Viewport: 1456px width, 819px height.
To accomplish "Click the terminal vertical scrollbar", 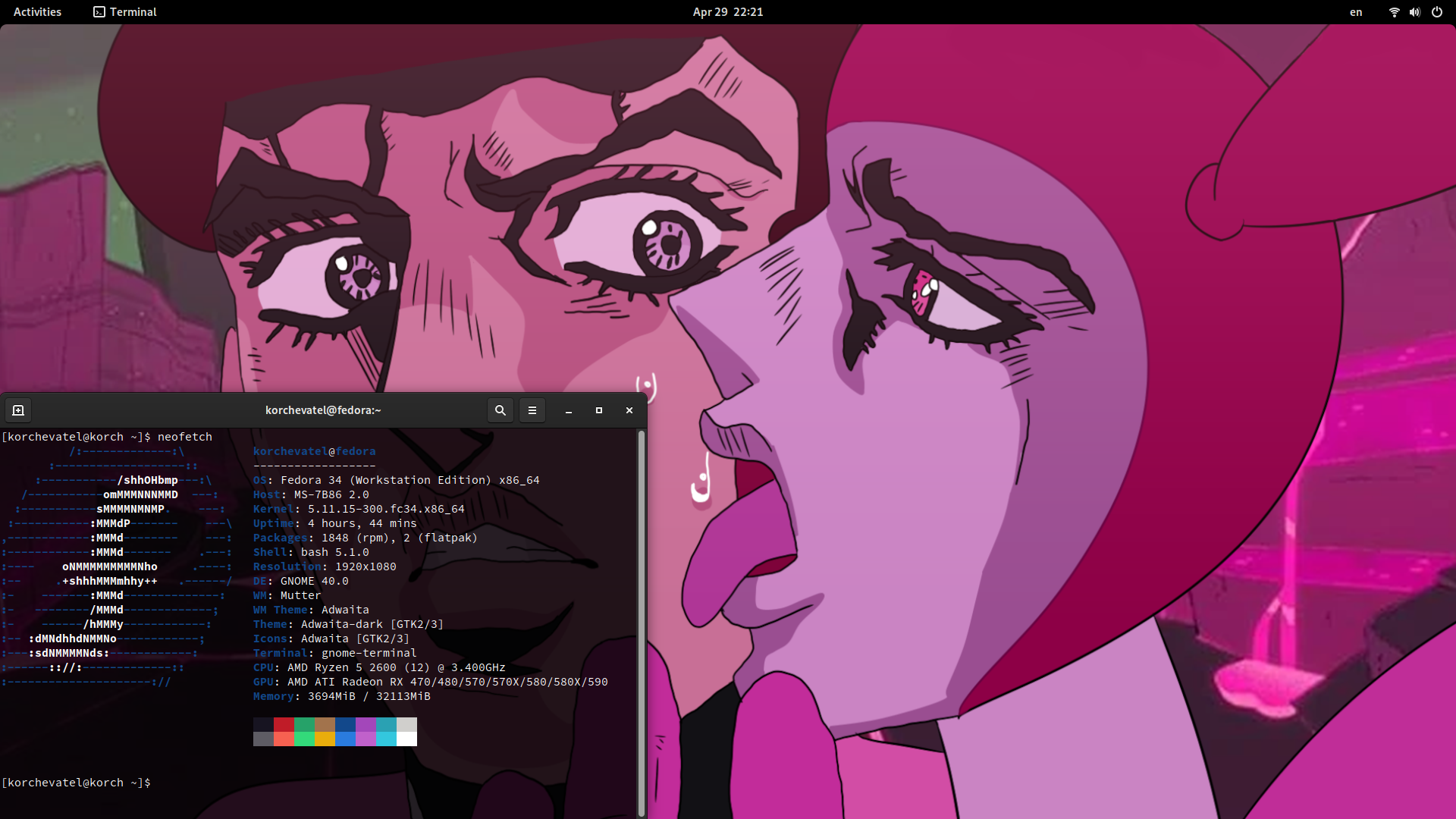I will (642, 622).
